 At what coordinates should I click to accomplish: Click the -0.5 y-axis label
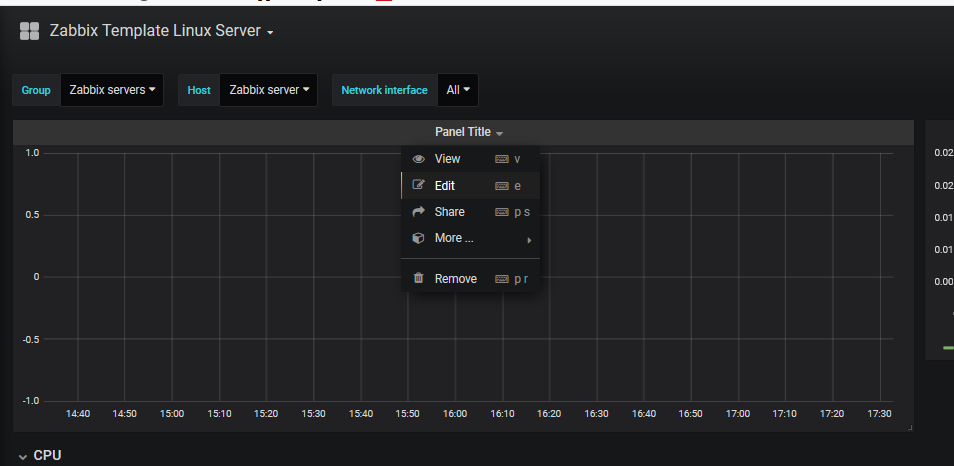(x=30, y=339)
